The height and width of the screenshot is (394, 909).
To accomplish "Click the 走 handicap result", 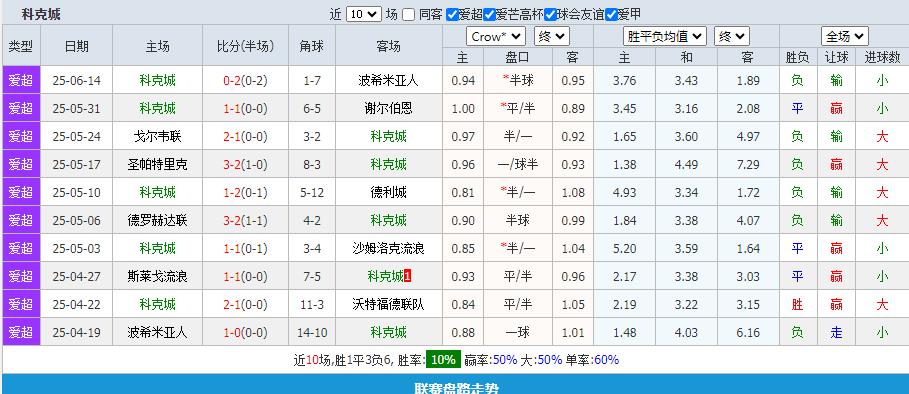I will 836,333.
